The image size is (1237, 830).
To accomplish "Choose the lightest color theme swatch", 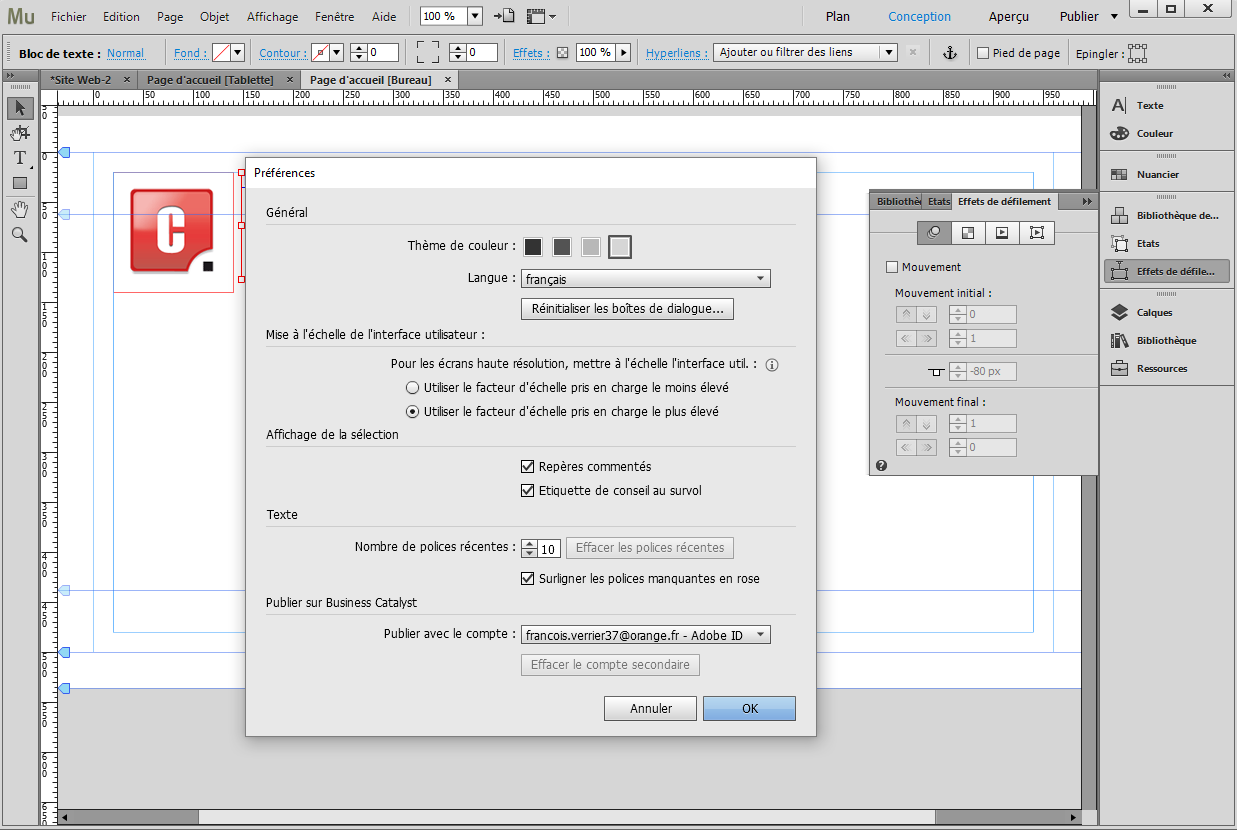I will (x=619, y=246).
